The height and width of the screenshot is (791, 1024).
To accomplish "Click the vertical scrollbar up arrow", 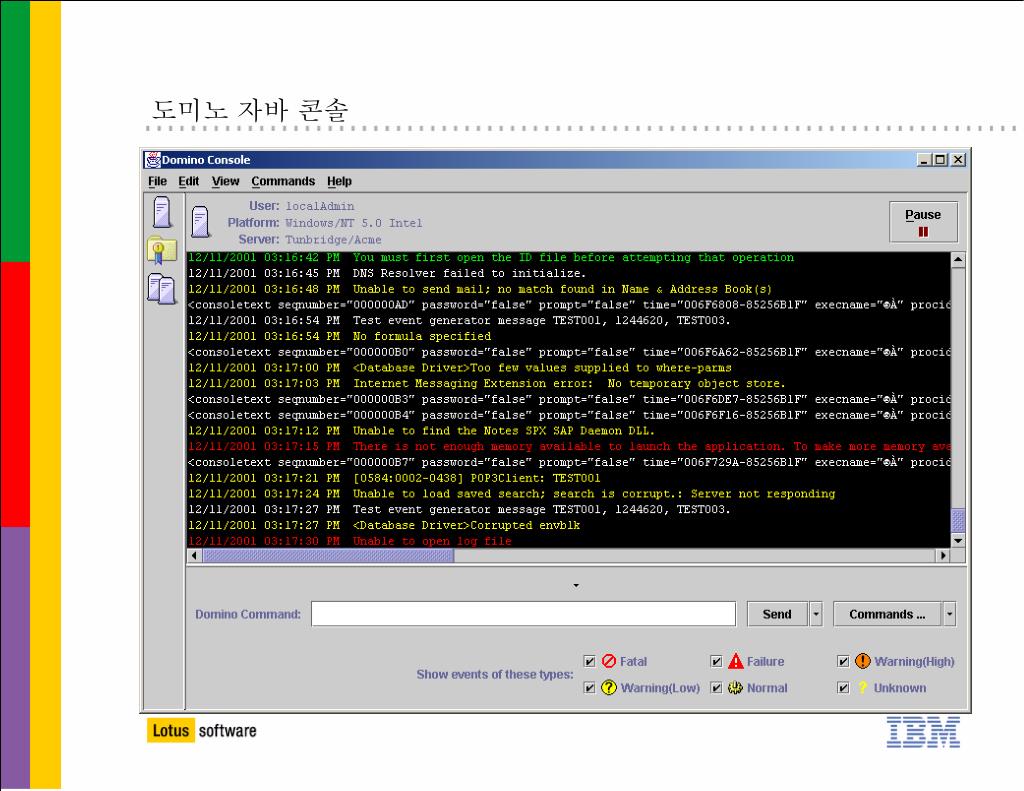I will coord(958,259).
